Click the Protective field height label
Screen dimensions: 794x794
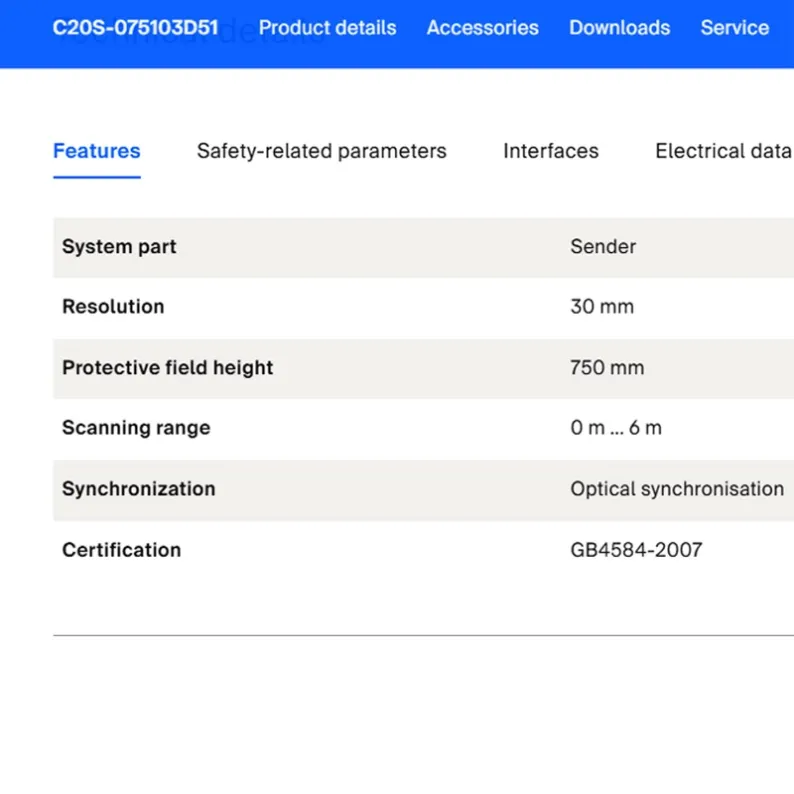(x=168, y=368)
